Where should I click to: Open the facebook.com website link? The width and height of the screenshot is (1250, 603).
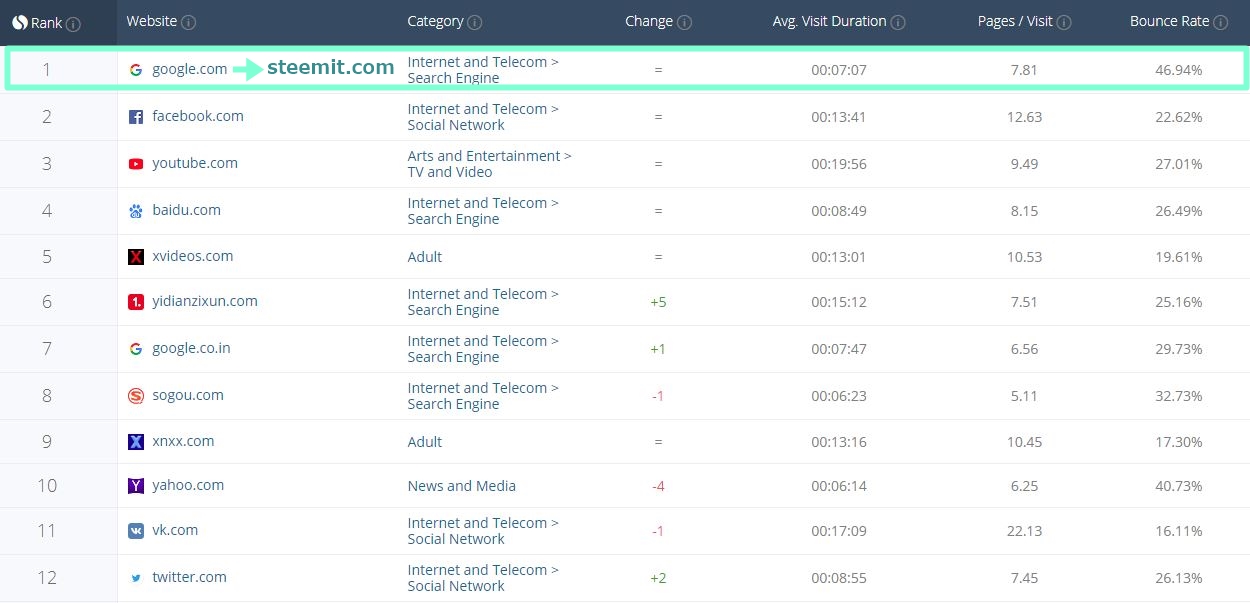coord(198,116)
